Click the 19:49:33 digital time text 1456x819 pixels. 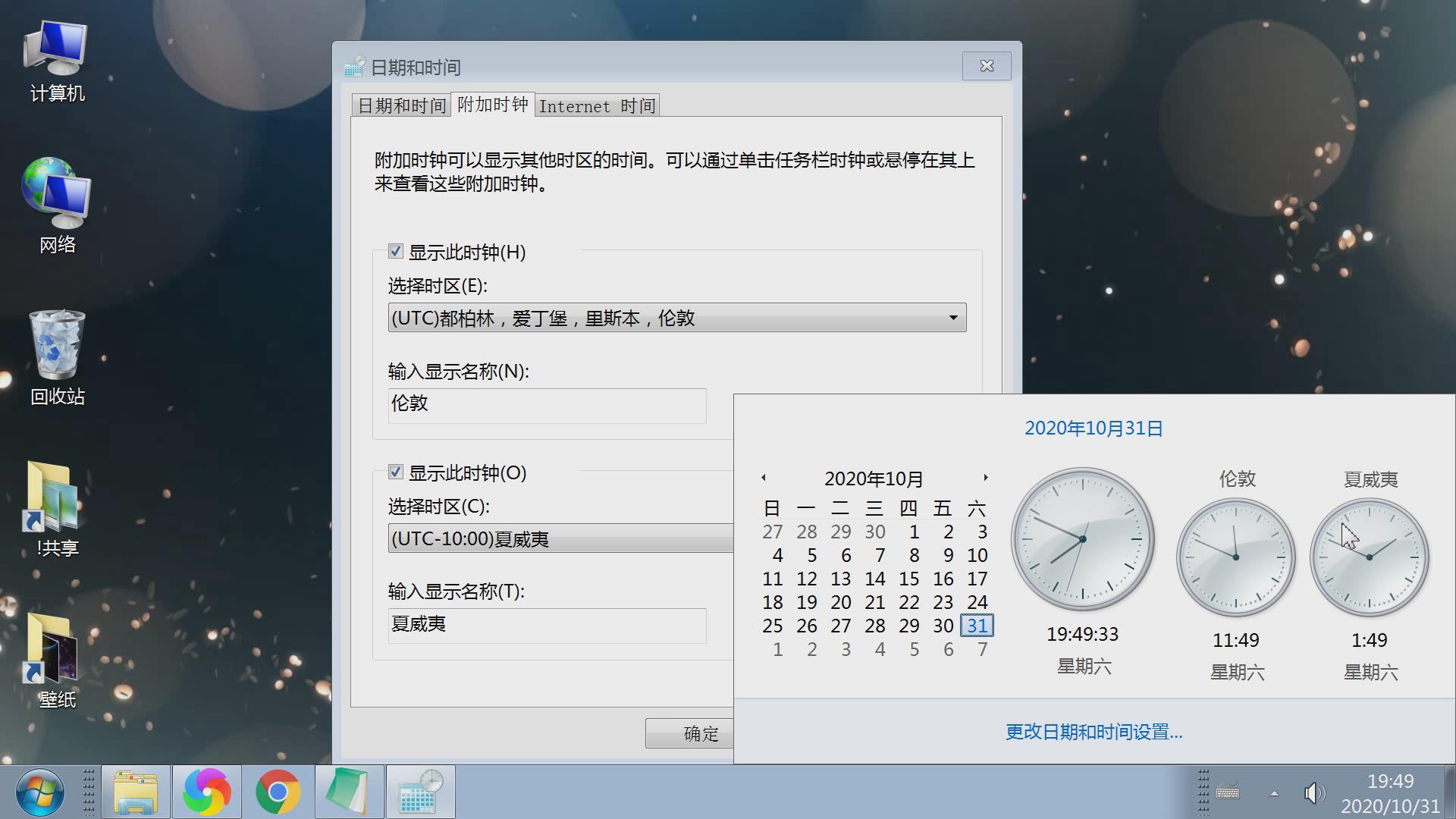click(1083, 634)
